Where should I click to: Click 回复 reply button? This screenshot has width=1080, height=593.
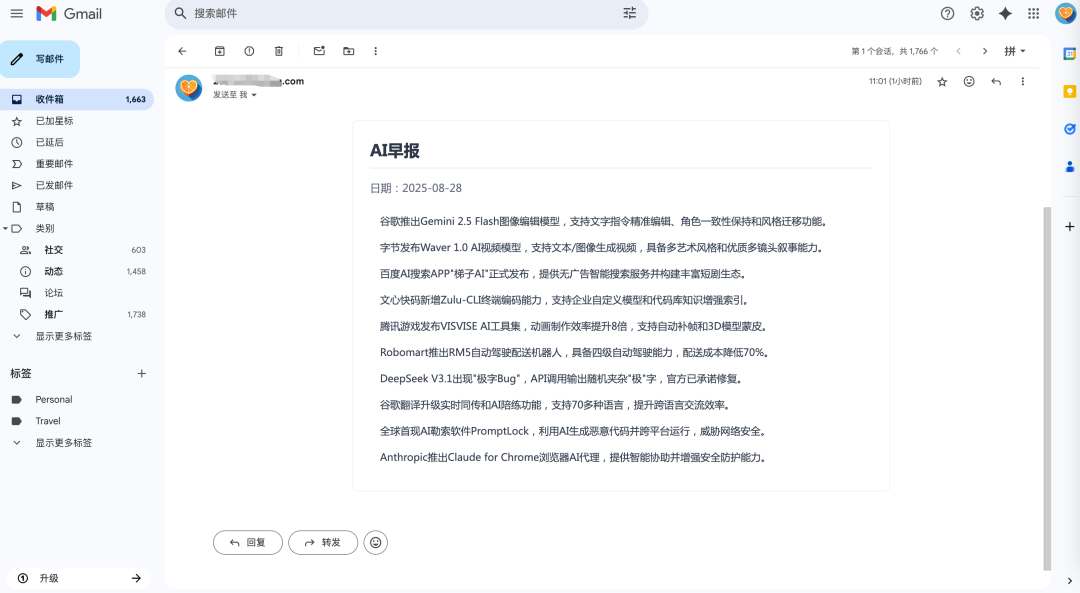tap(248, 543)
